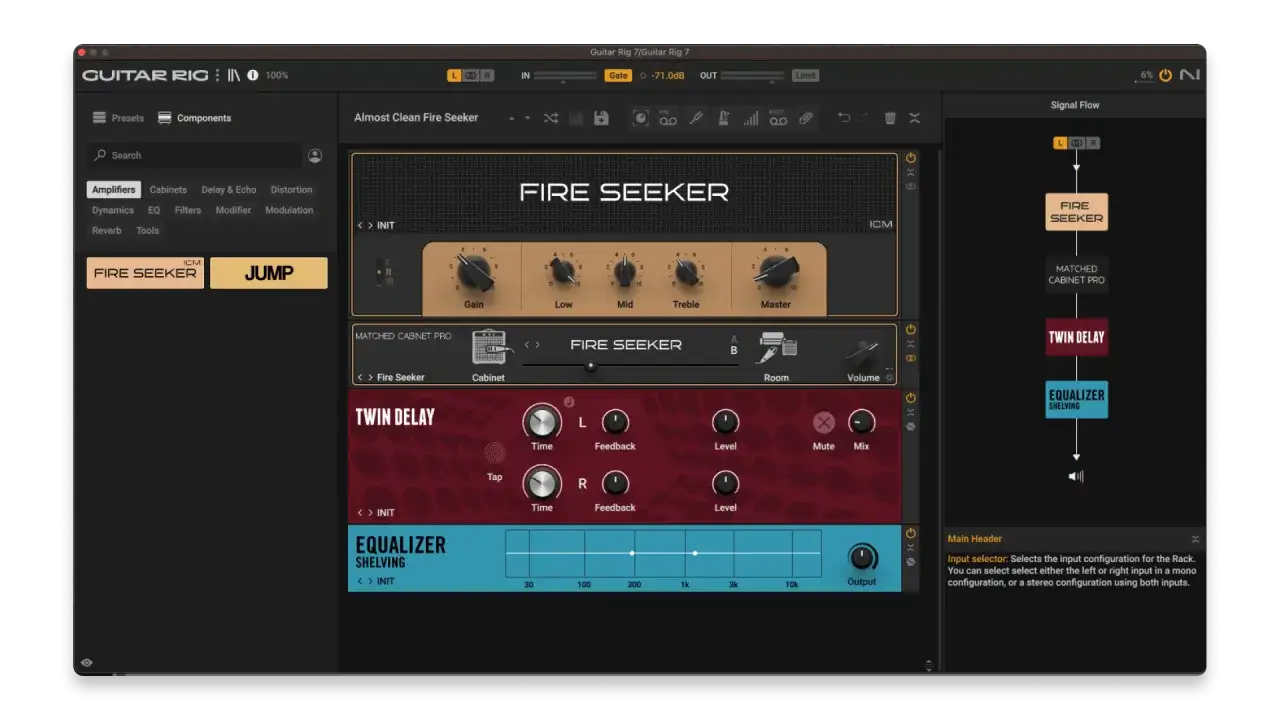Open the metronome tool
This screenshot has width=1280, height=720.
pyautogui.click(x=723, y=118)
